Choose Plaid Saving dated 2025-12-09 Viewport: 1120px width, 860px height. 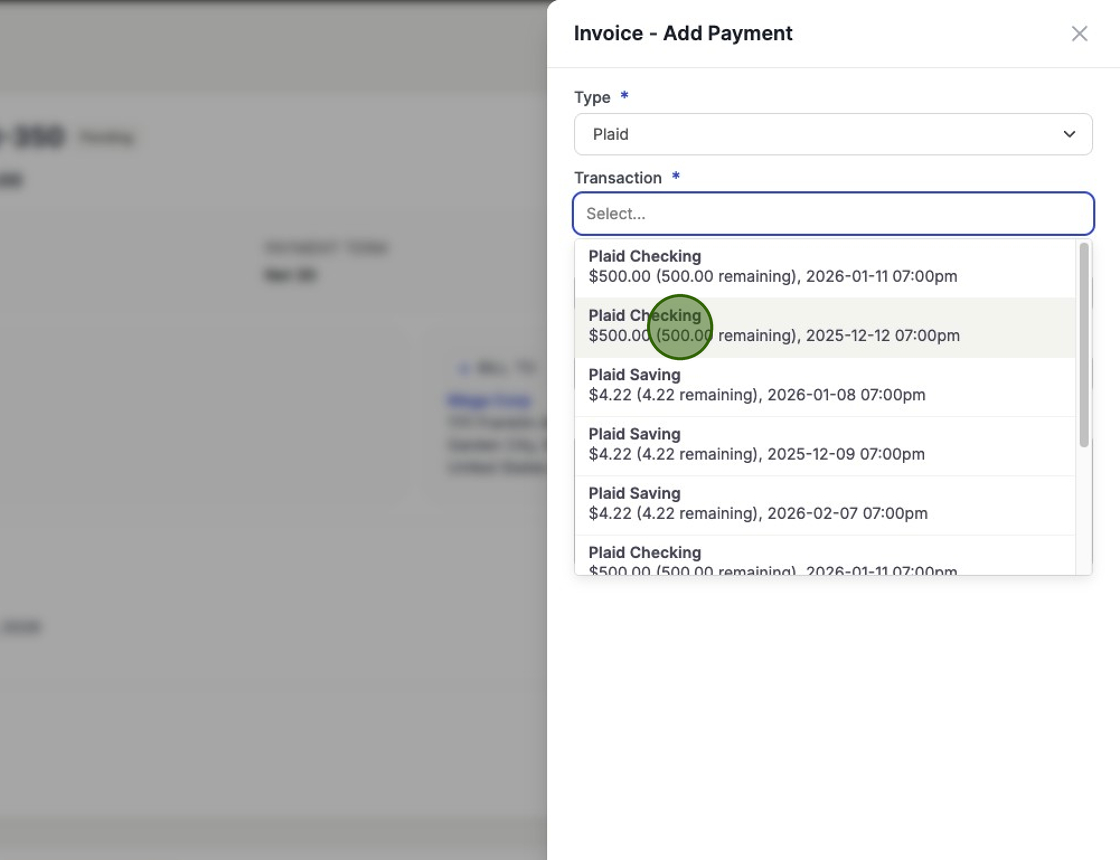[825, 444]
